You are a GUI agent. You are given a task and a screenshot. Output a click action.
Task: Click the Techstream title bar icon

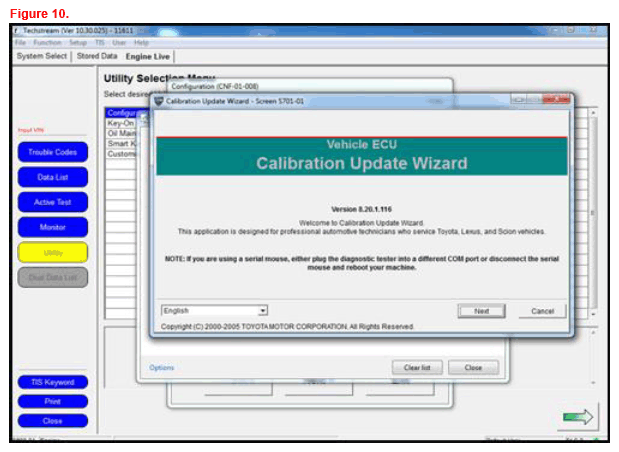click(17, 30)
